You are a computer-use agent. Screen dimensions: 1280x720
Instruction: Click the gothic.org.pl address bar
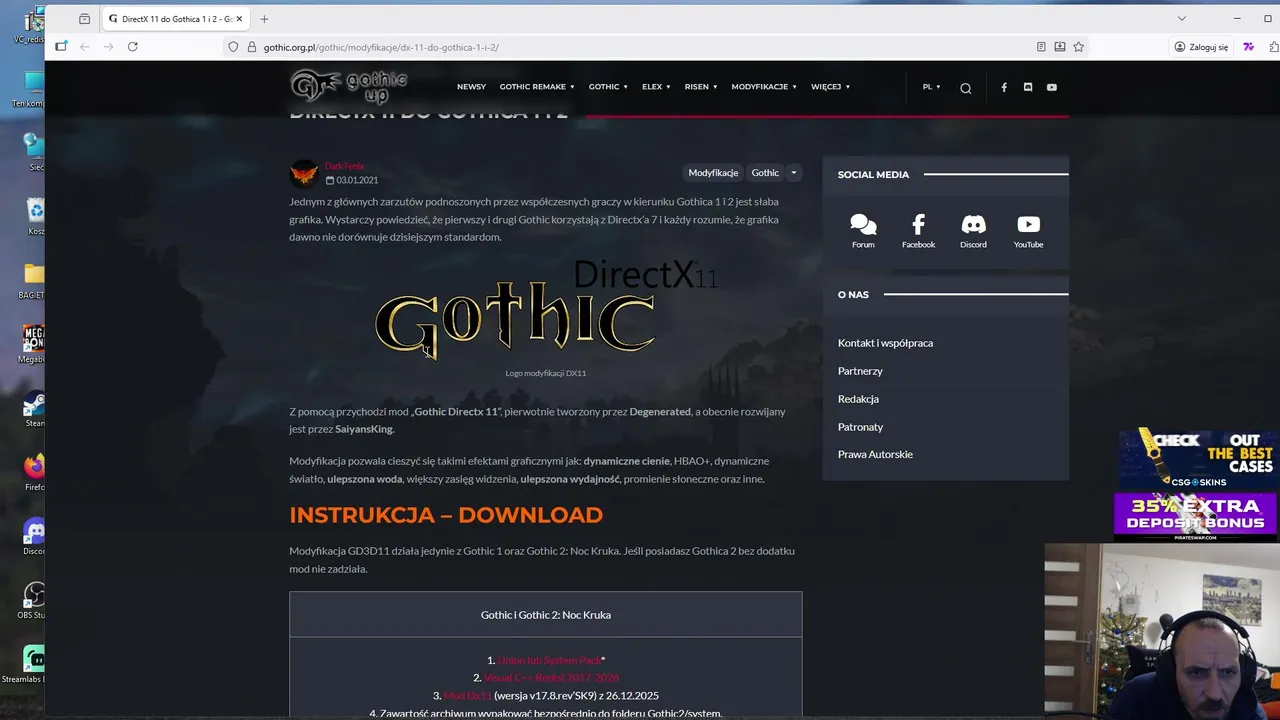coord(640,47)
